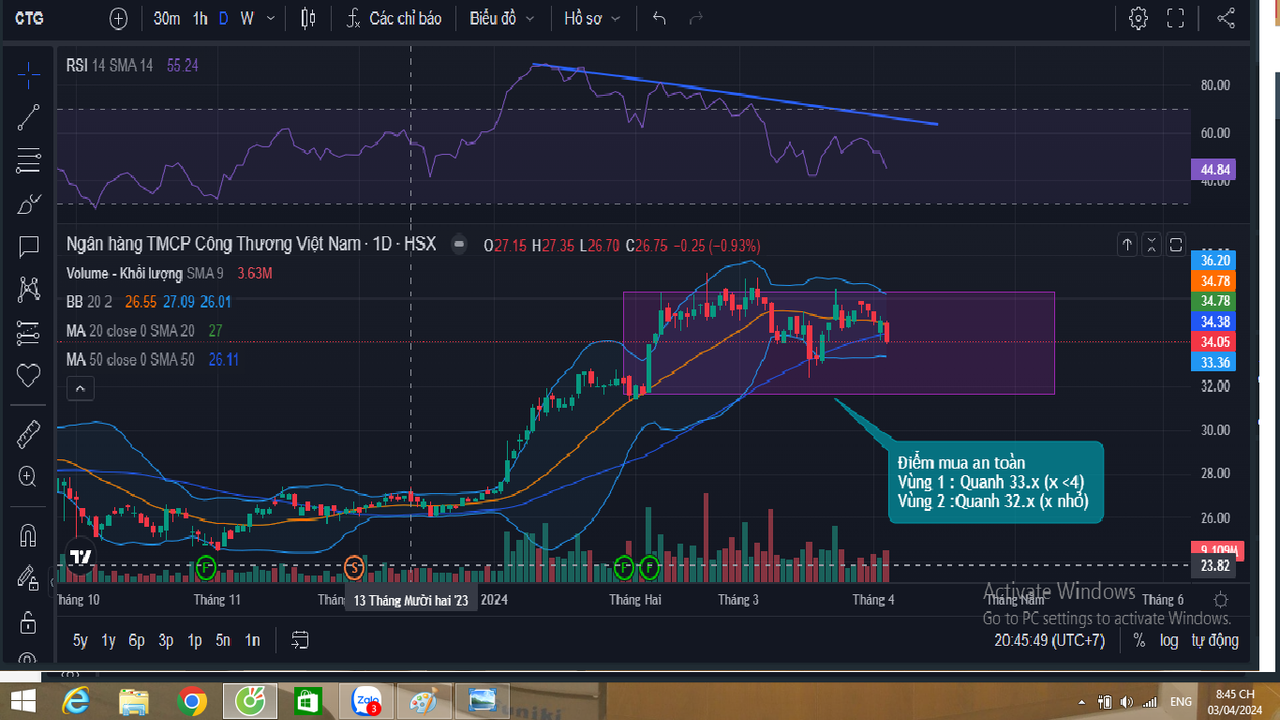Open chart settings gear
The image size is (1280, 720).
[1138, 18]
